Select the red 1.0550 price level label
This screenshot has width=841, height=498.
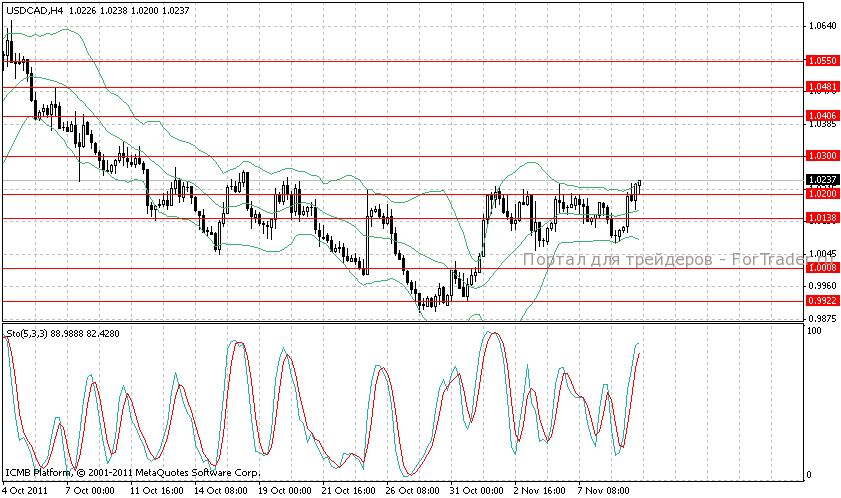pos(822,61)
